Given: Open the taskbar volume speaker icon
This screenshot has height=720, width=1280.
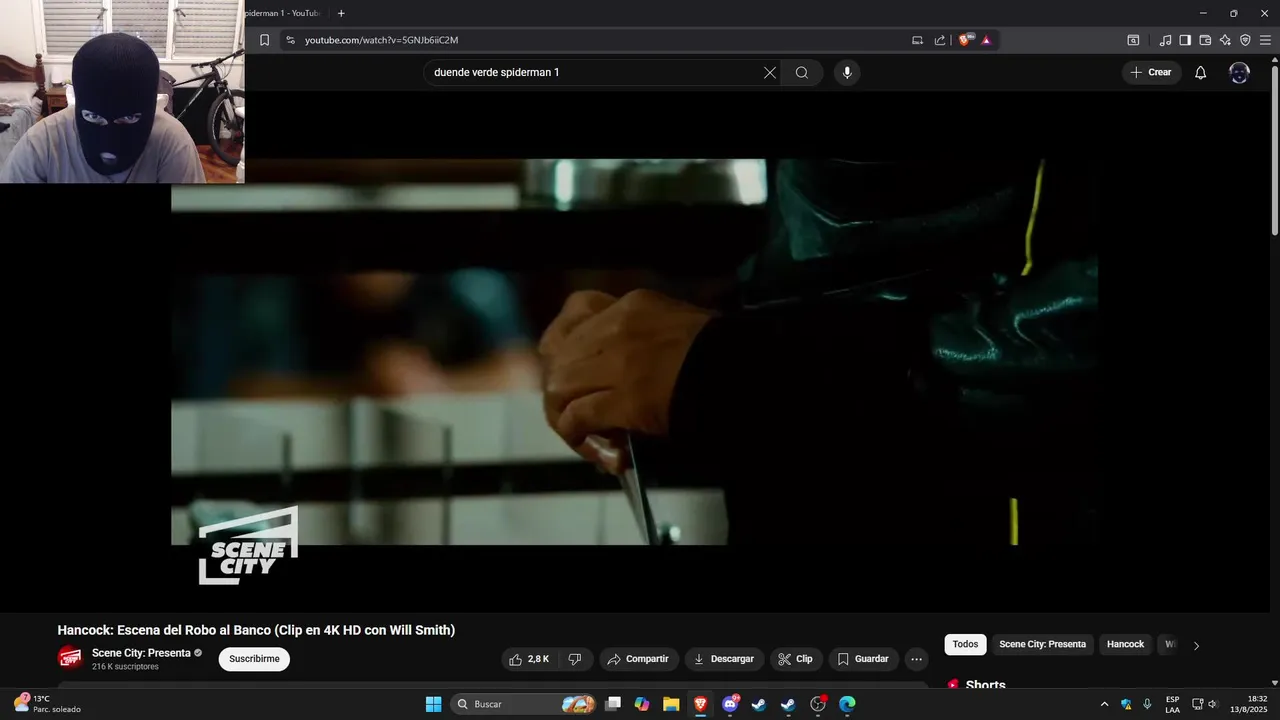Looking at the screenshot, I should click(x=1212, y=704).
